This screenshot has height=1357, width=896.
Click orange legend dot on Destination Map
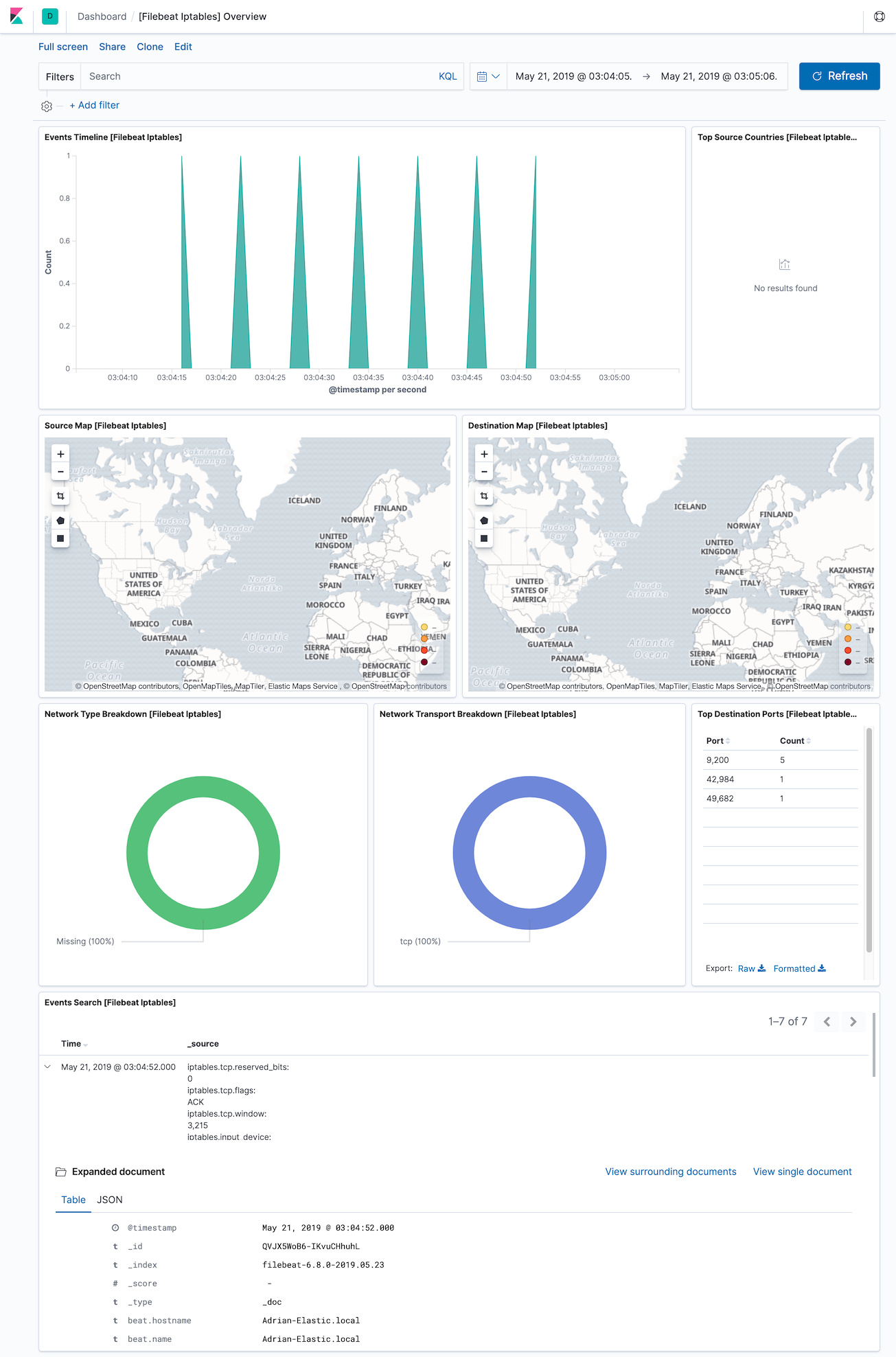pos(848,639)
